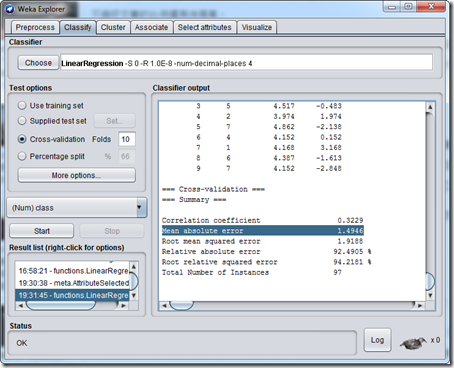Image resolution: width=454 pixels, height=368 pixels.
Task: Click the LinearRegression classifier options field
Action: tap(246, 63)
